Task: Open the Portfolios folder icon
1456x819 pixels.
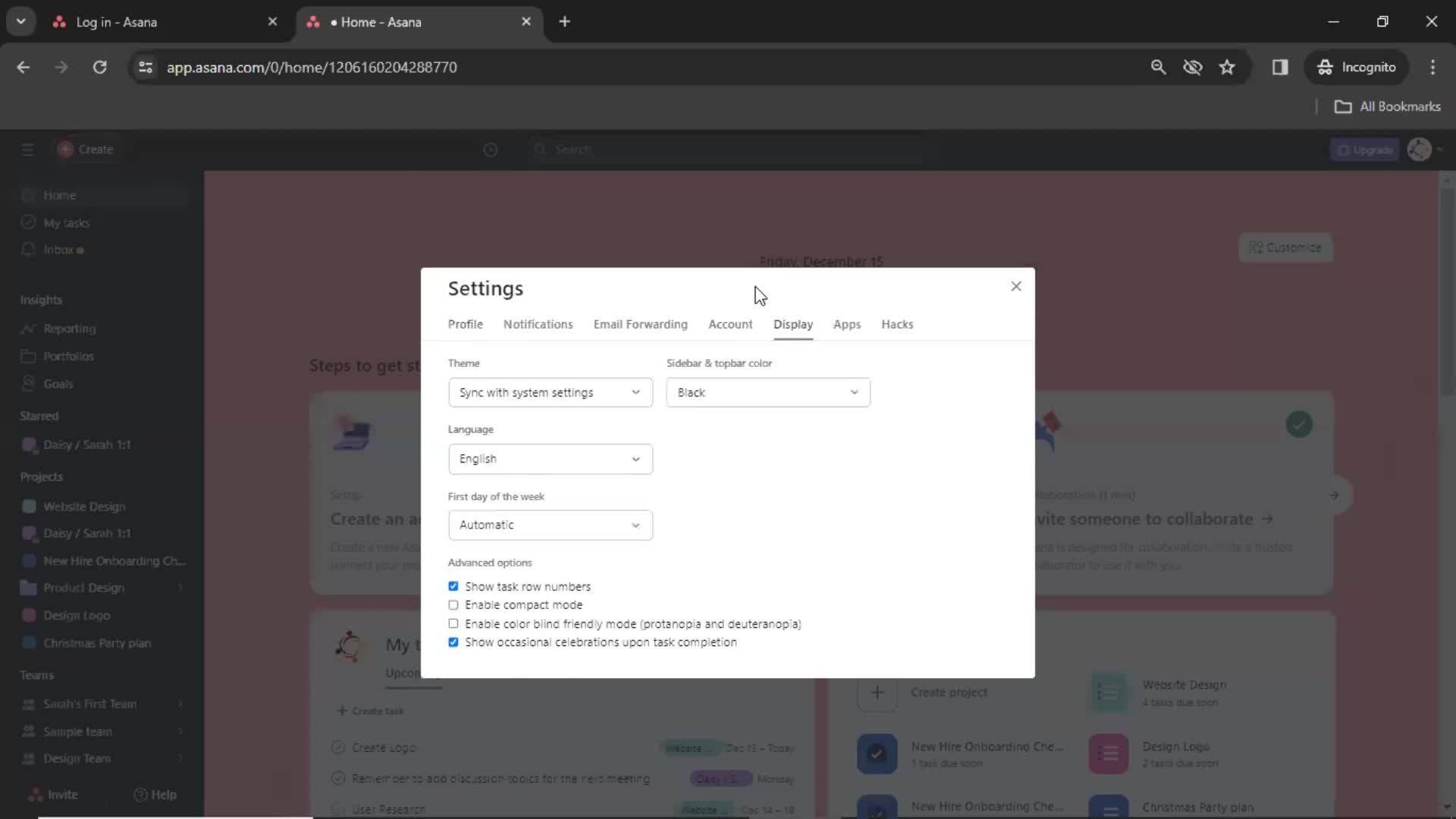Action: click(x=28, y=356)
